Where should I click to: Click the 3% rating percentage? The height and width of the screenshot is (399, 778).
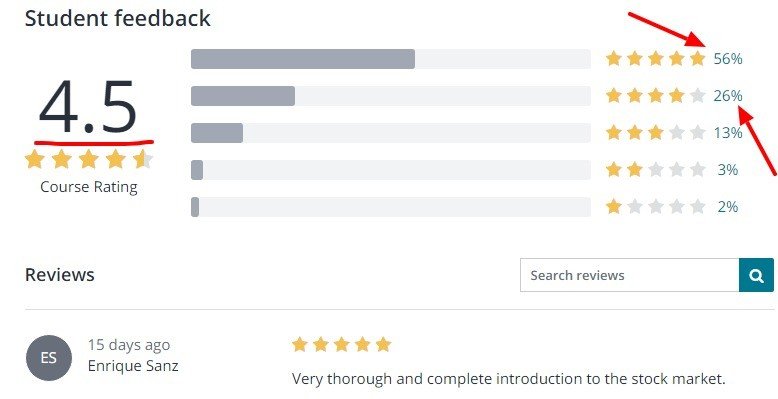[728, 170]
